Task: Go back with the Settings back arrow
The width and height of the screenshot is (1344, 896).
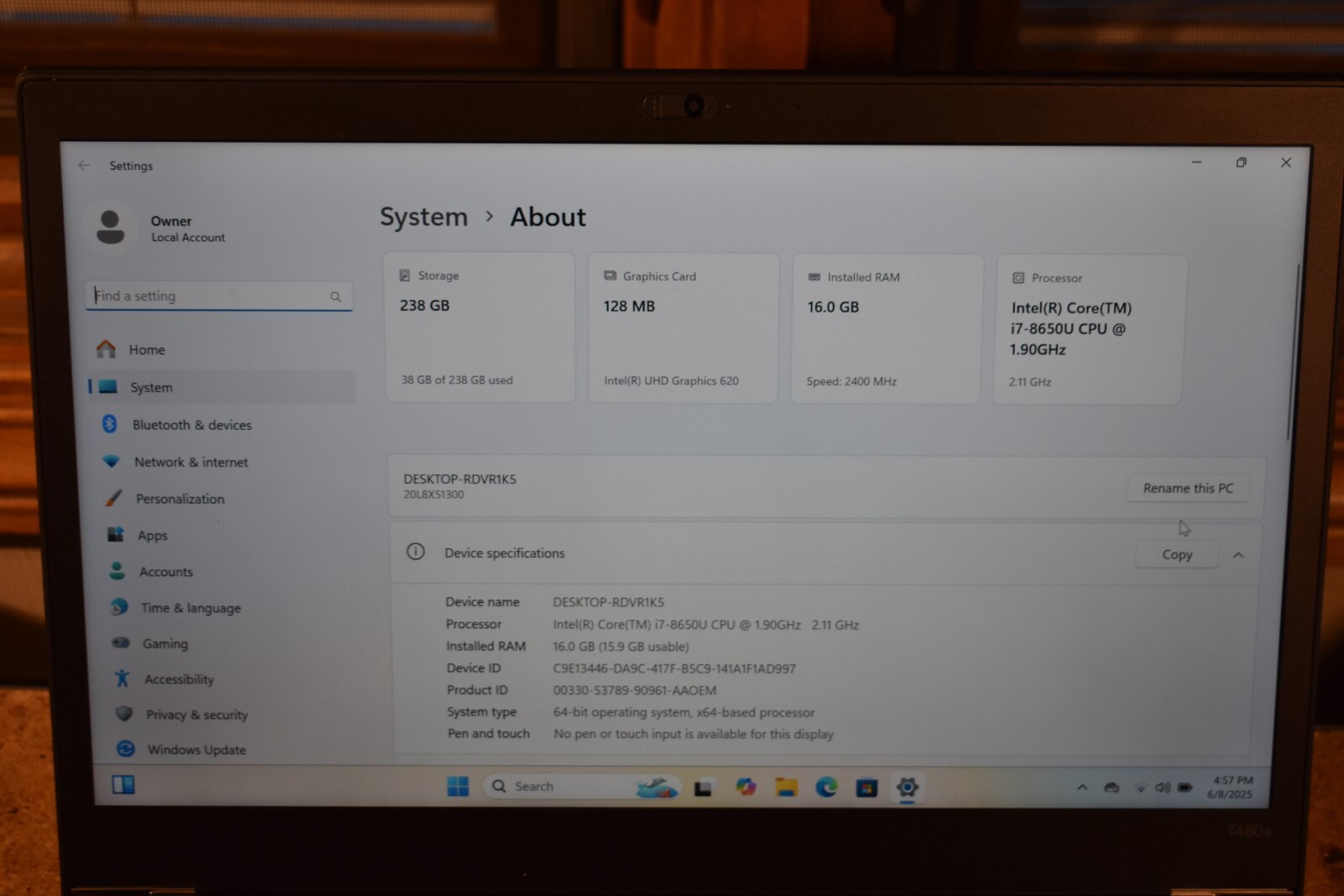Action: pyautogui.click(x=84, y=165)
